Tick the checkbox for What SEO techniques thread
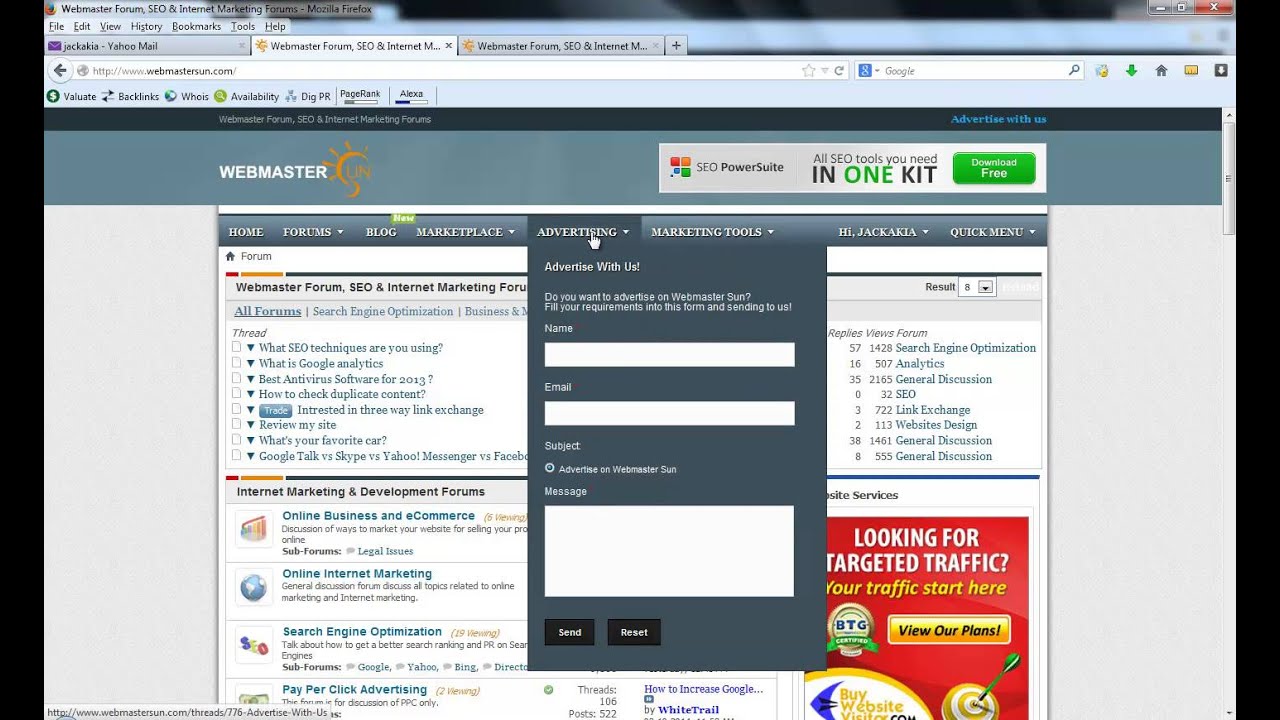Viewport: 1280px width, 720px height. click(237, 347)
